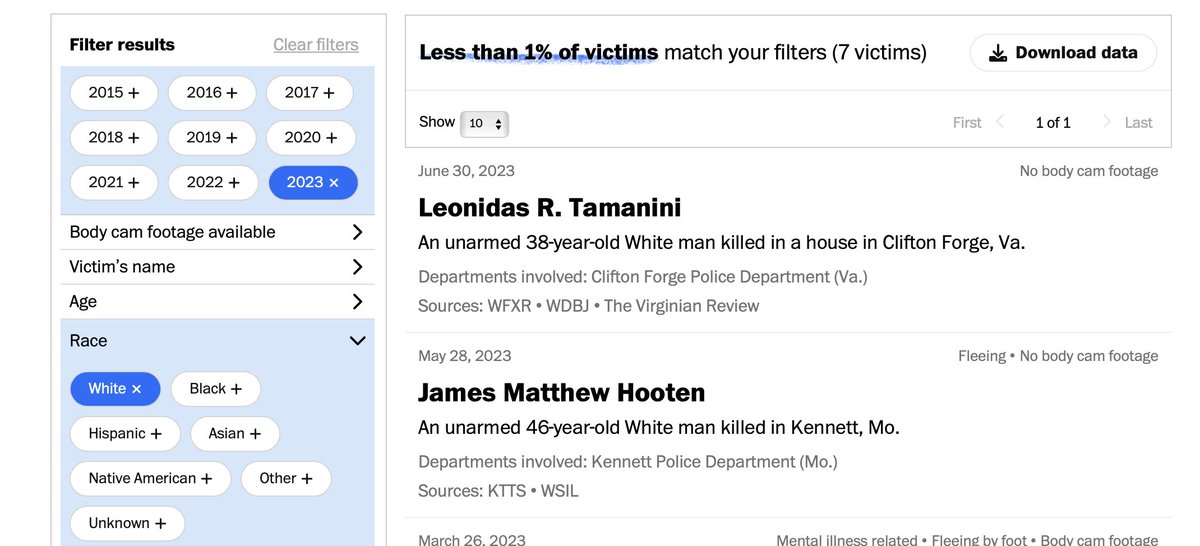Image resolution: width=1200 pixels, height=546 pixels.
Task: Click the June 30, 2023 date
Action: click(467, 171)
